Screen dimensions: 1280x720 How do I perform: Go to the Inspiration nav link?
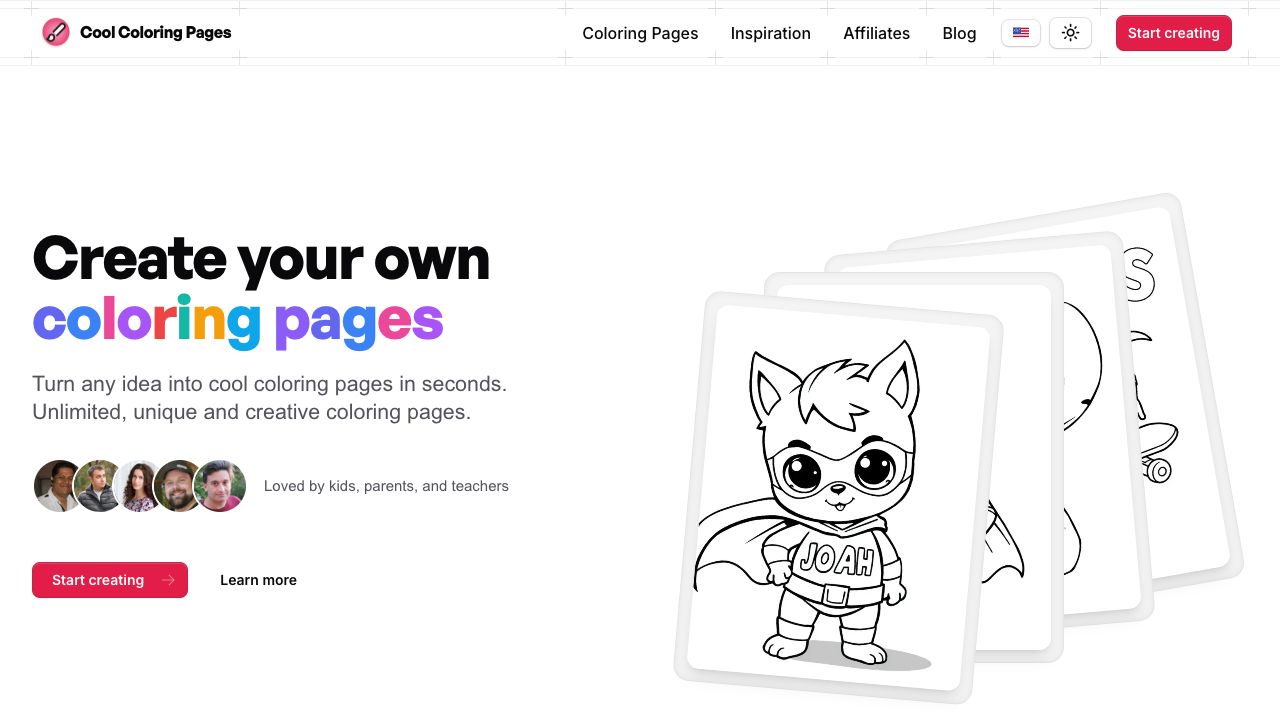[x=770, y=33]
